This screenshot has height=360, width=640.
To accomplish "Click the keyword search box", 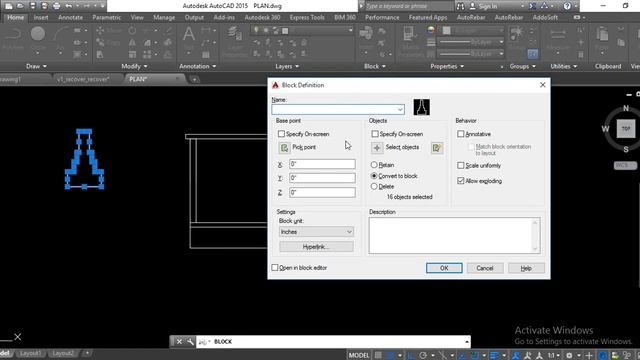I will tap(409, 6).
